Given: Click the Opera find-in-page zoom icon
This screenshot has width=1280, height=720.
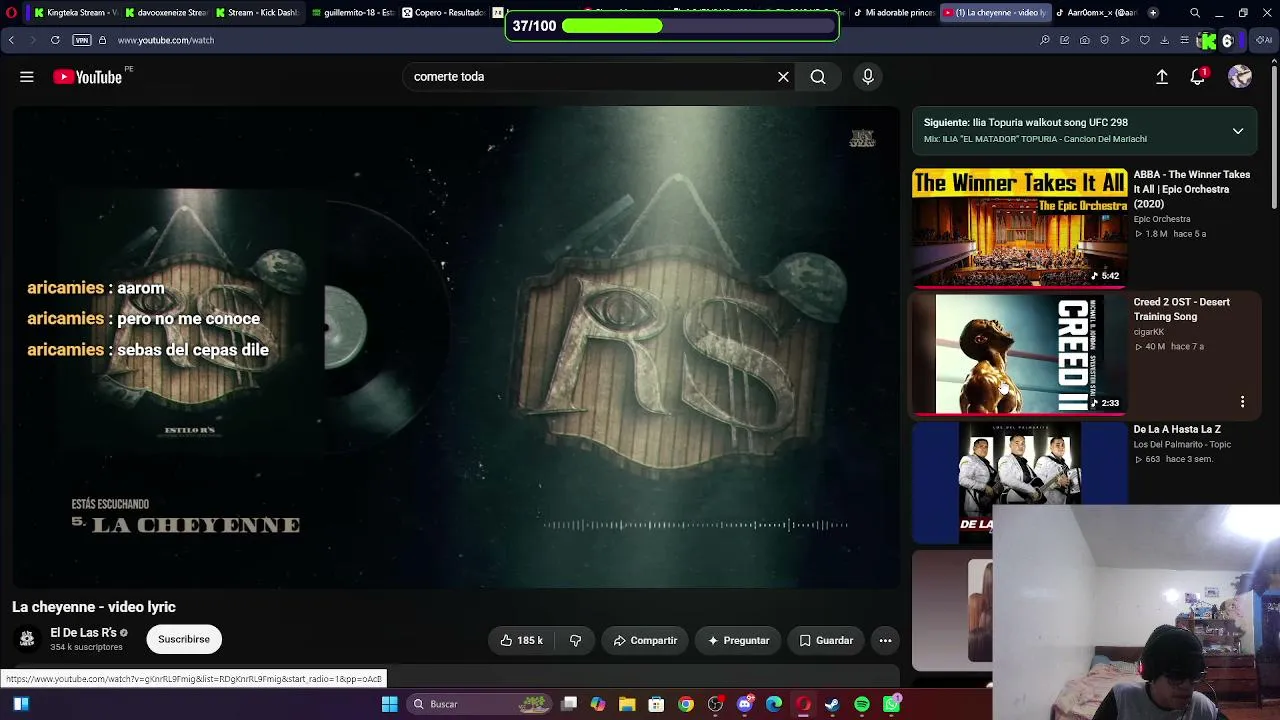Looking at the screenshot, I should (x=1045, y=40).
